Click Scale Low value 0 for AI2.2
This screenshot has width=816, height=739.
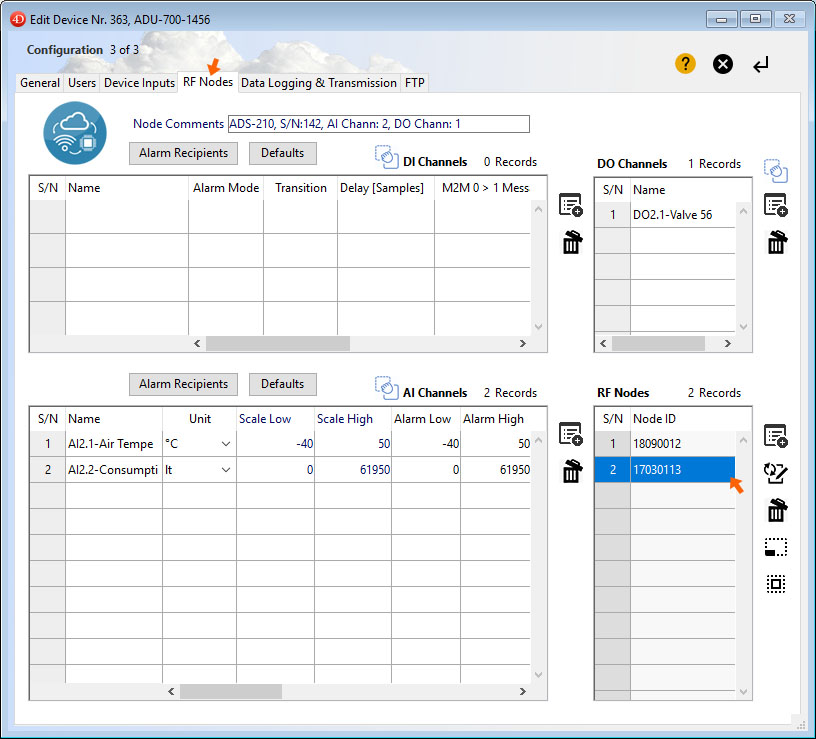tap(275, 470)
